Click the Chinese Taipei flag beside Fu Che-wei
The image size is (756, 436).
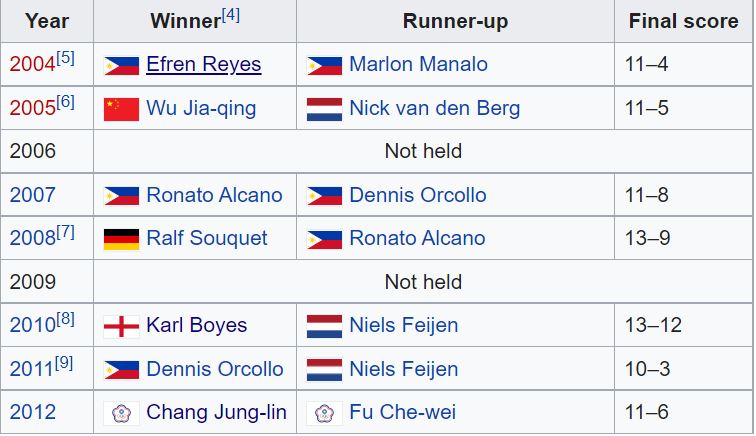point(324,413)
